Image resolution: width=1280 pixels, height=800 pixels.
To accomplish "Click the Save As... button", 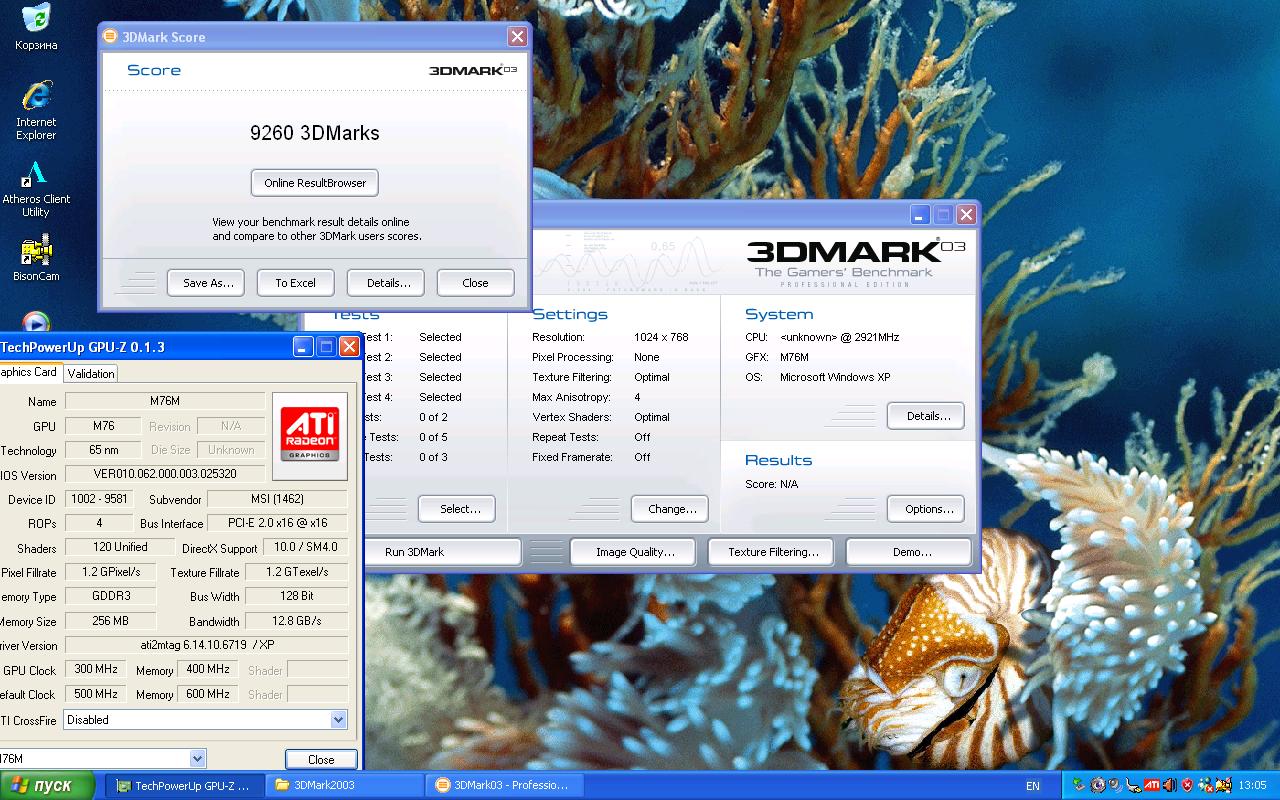I will pos(208,283).
